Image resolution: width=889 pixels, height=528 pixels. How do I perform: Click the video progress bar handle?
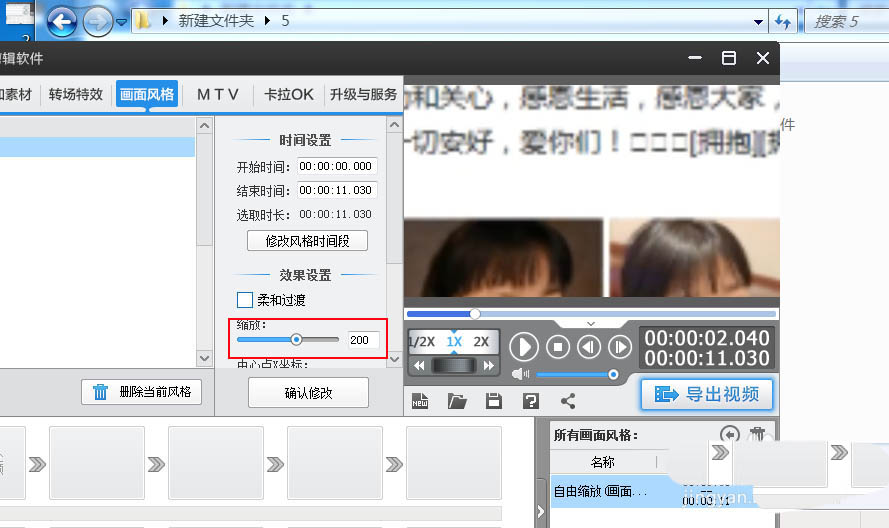475,314
